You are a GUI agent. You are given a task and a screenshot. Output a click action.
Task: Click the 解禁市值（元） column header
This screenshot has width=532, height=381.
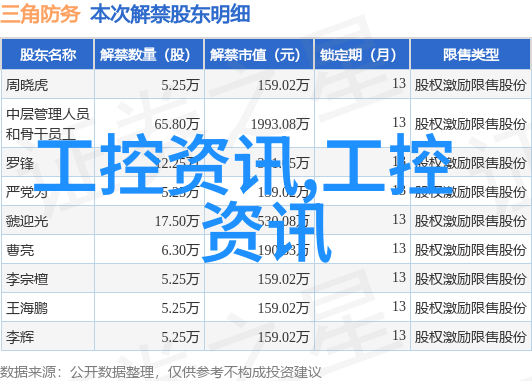point(259,55)
